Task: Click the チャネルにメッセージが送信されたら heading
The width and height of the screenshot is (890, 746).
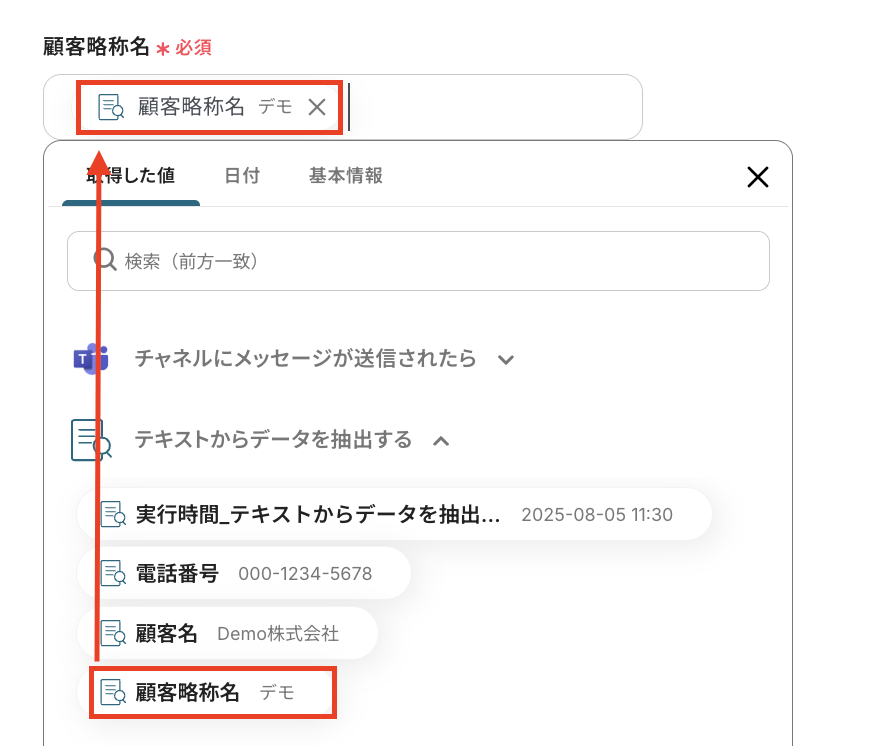Action: coord(305,359)
